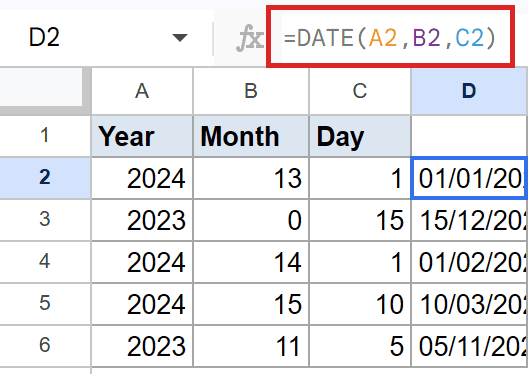Select column C header

click(x=360, y=91)
